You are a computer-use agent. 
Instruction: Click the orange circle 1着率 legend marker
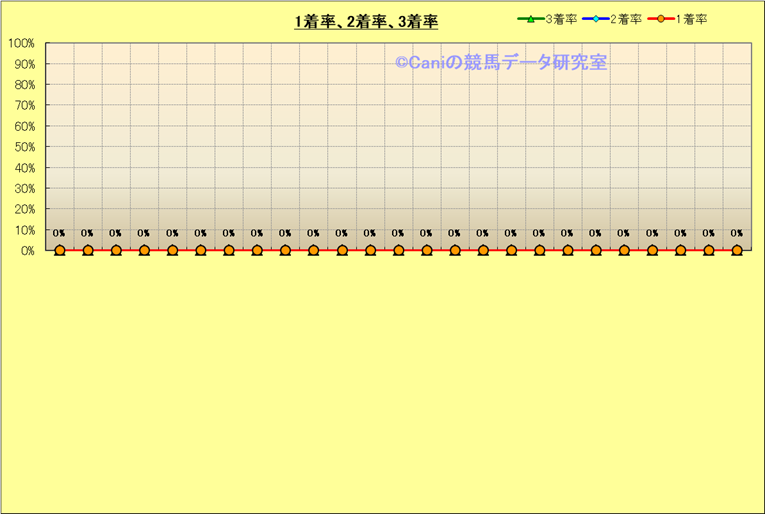[x=661, y=19]
